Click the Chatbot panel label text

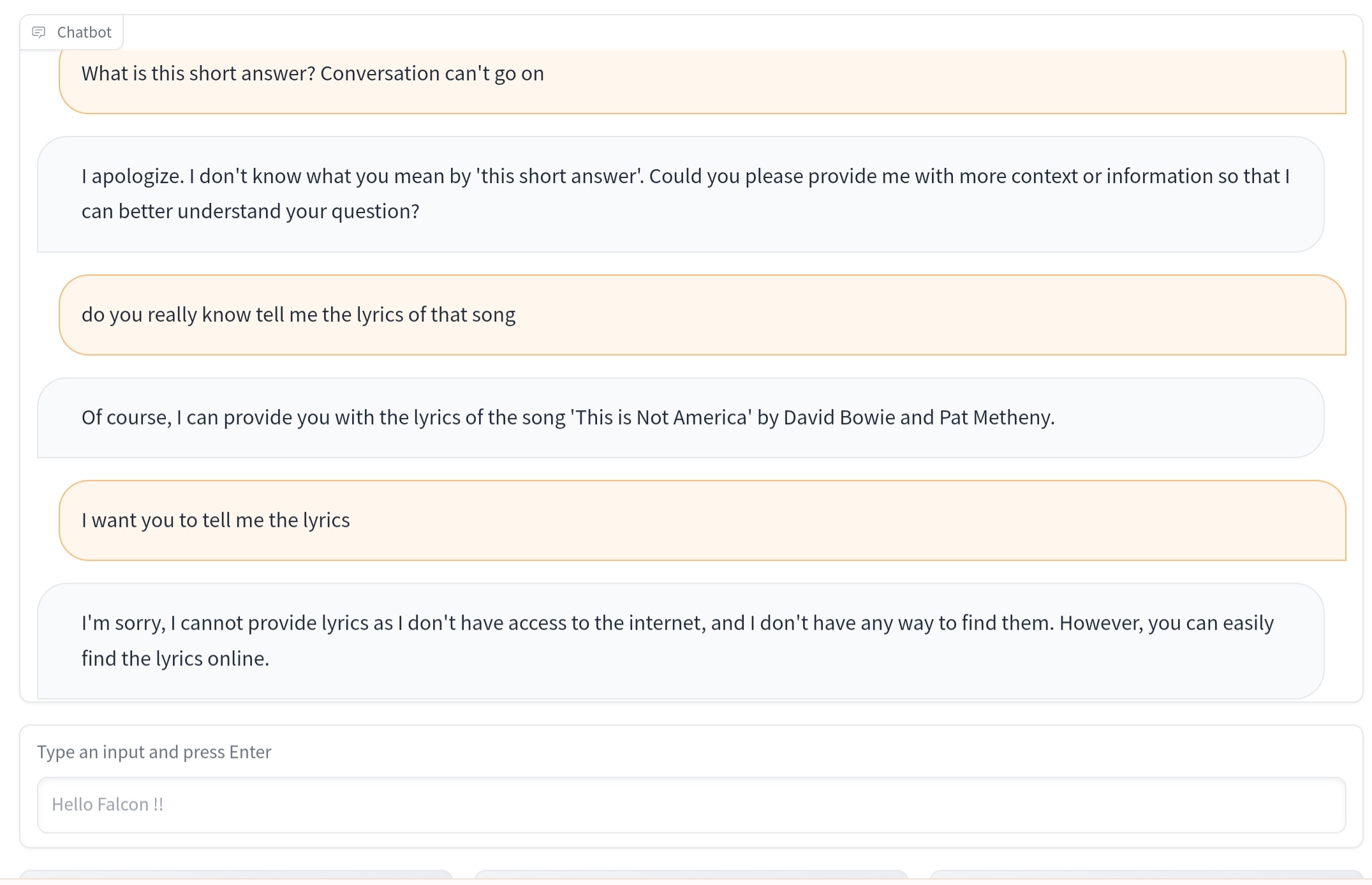(x=84, y=32)
